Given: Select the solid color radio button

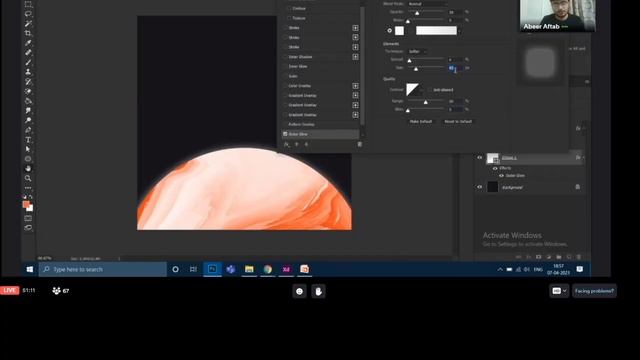Looking at the screenshot, I should [x=389, y=31].
